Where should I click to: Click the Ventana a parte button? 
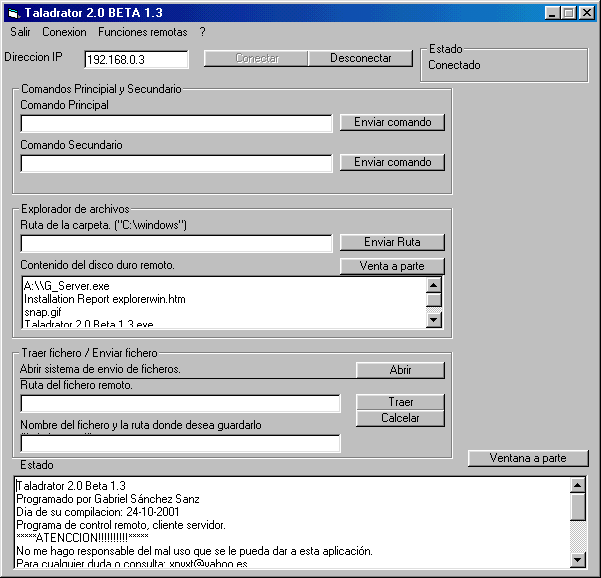(x=528, y=458)
